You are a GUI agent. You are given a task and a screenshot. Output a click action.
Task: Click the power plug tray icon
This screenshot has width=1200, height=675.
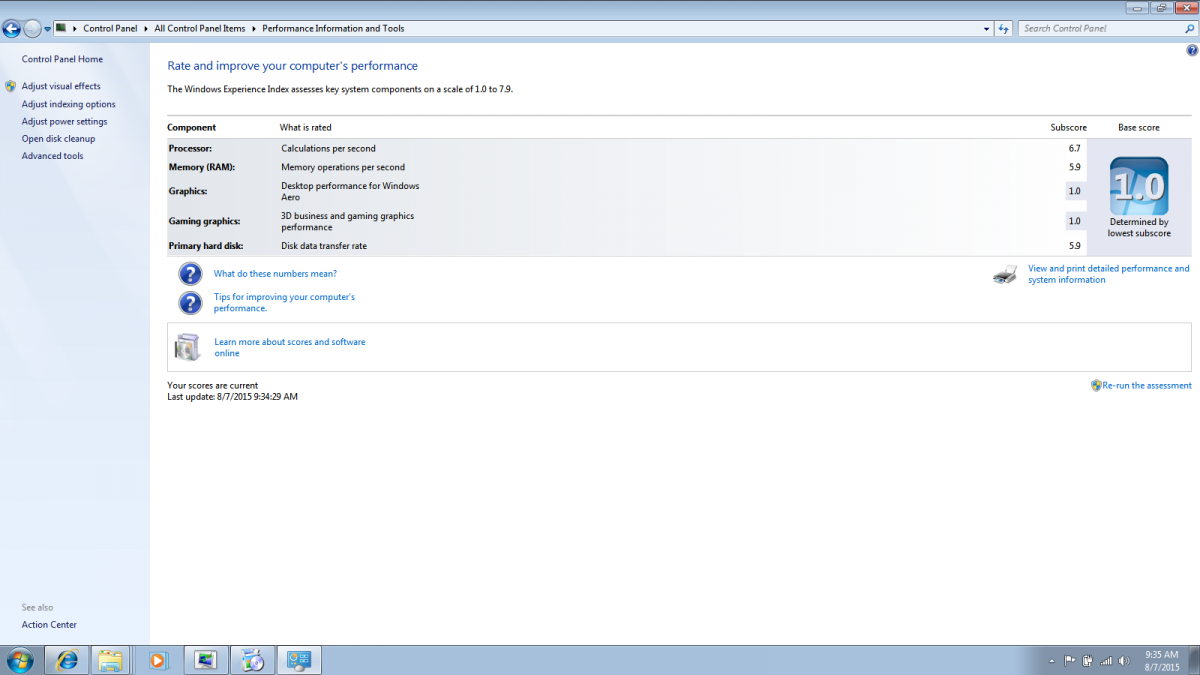pyautogui.click(x=1088, y=661)
